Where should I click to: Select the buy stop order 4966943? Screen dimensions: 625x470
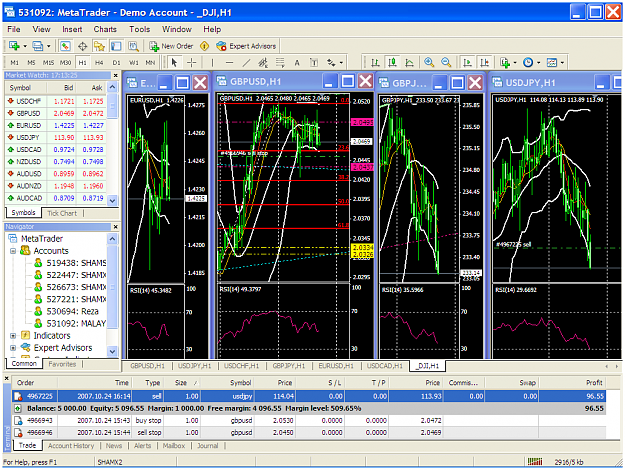[x=309, y=421]
